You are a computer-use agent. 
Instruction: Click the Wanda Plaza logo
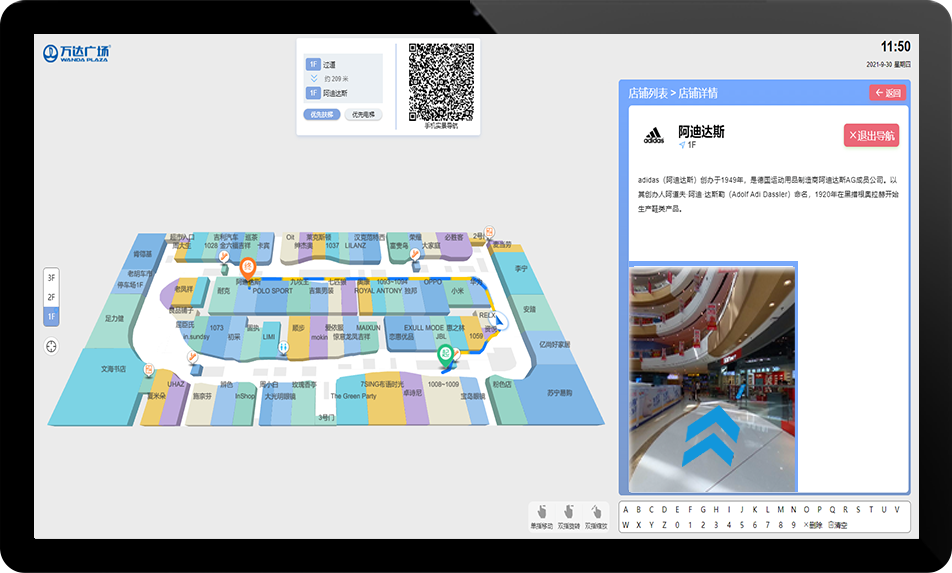[77, 52]
